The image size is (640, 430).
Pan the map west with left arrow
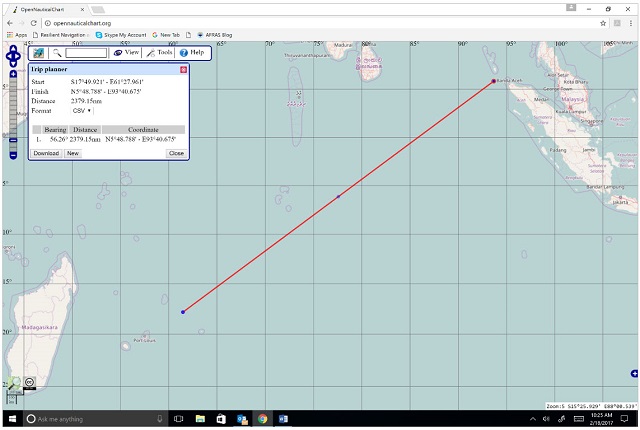(x=8, y=56)
